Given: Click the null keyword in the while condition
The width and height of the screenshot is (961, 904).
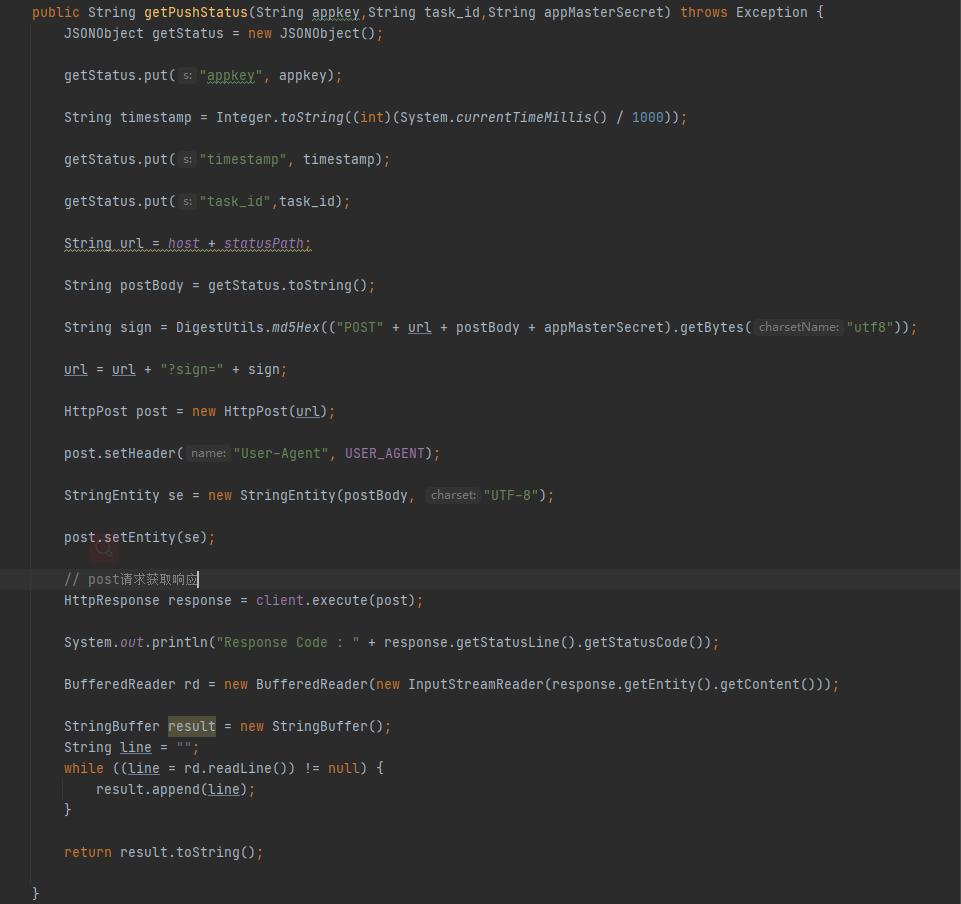Looking at the screenshot, I should click(x=344, y=768).
